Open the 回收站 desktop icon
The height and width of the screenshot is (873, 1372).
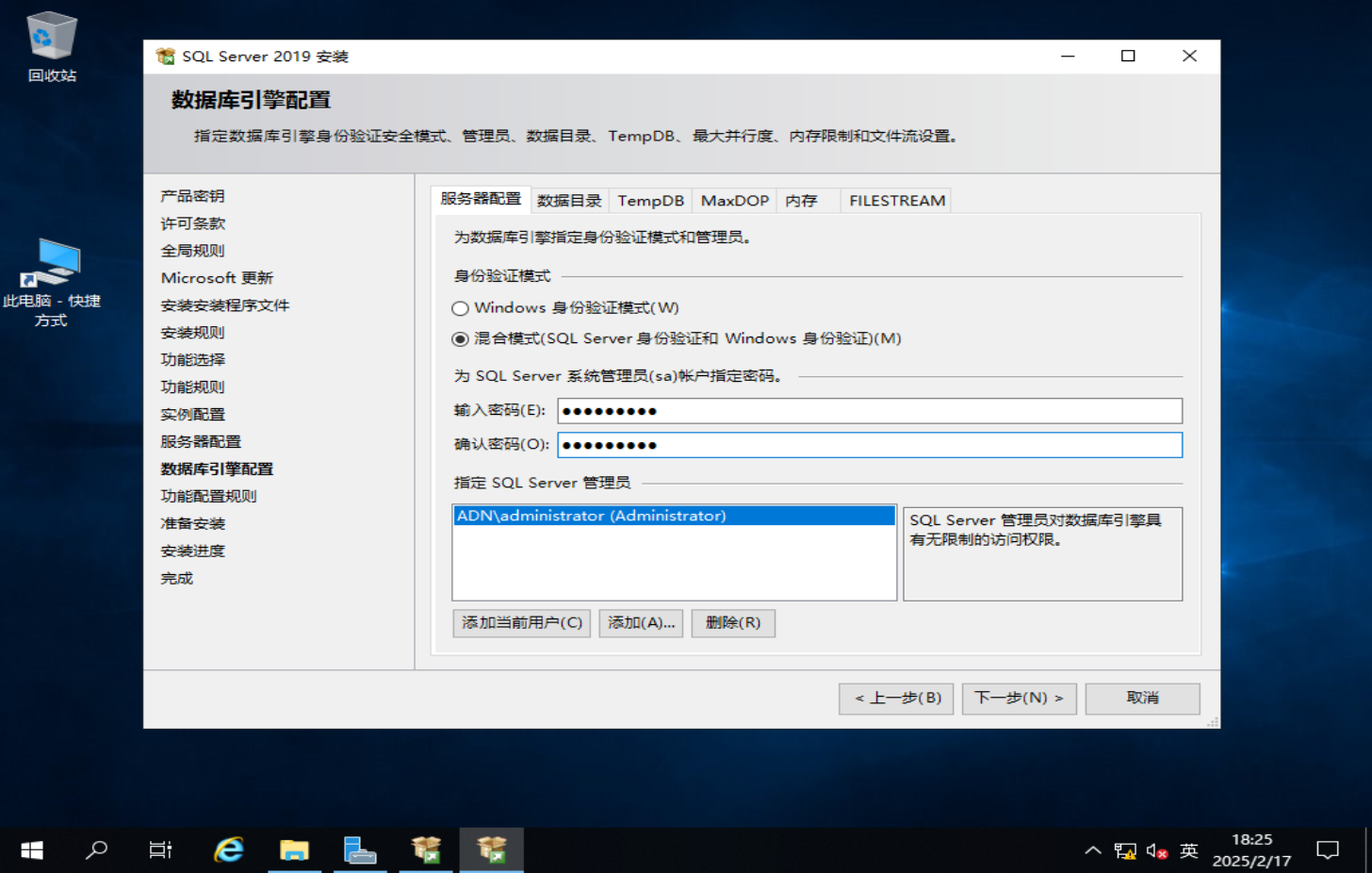[x=52, y=47]
